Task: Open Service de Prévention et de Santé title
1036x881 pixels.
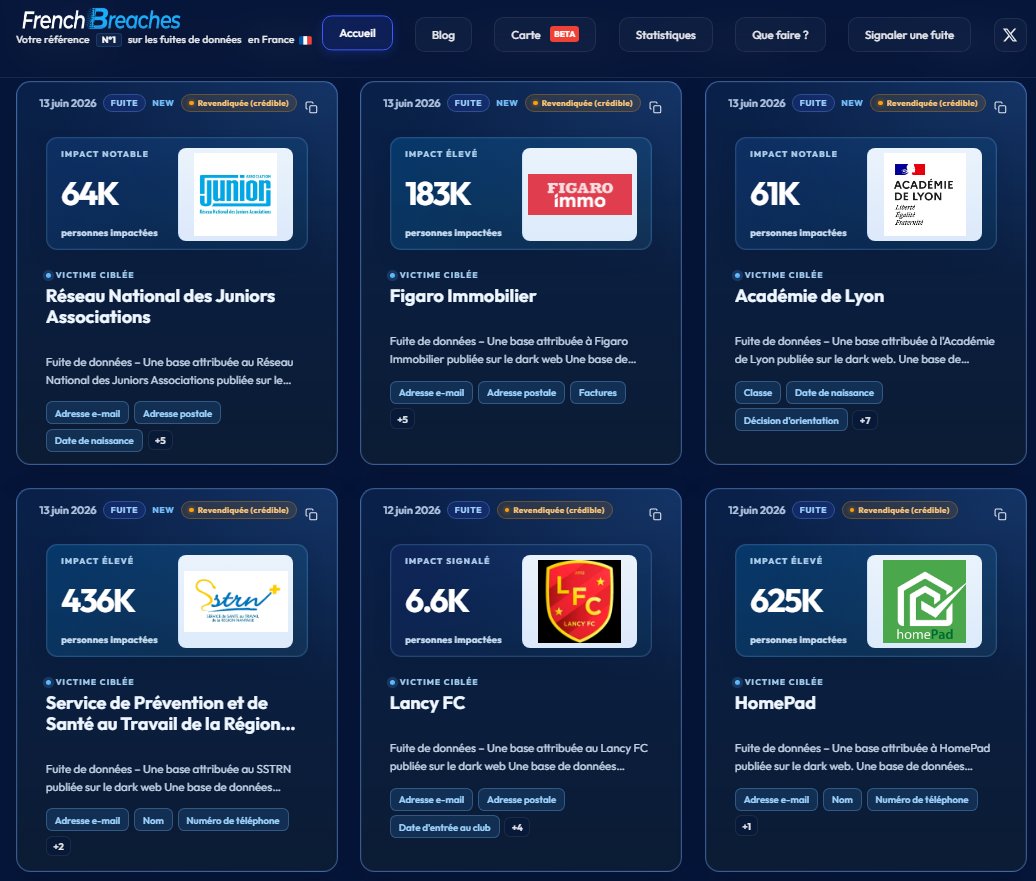Action: 170,714
